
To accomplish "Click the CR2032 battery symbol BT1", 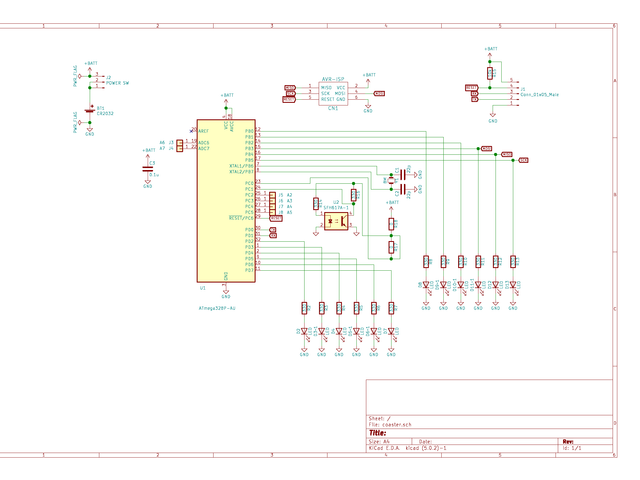I will 90,112.
